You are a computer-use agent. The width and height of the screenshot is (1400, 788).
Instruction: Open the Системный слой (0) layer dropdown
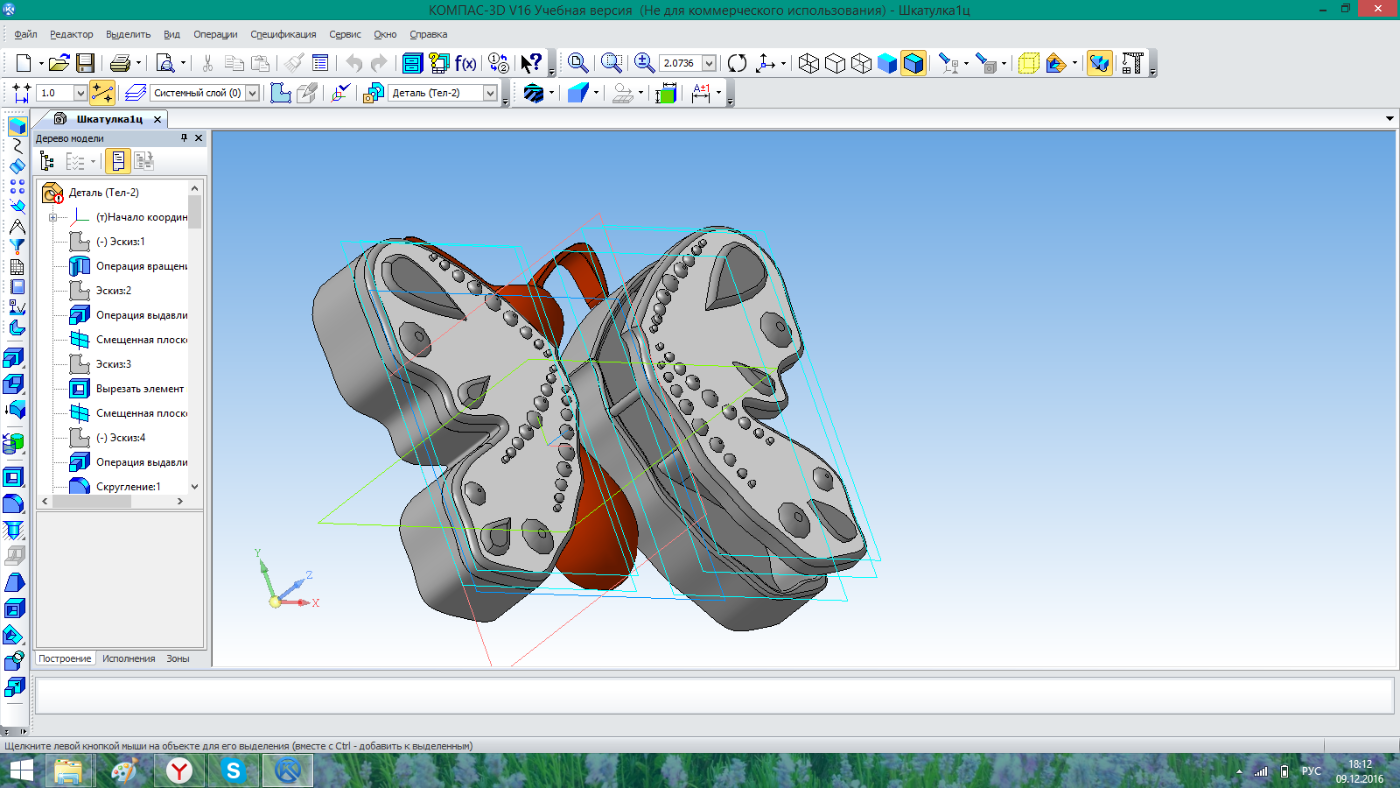point(252,93)
